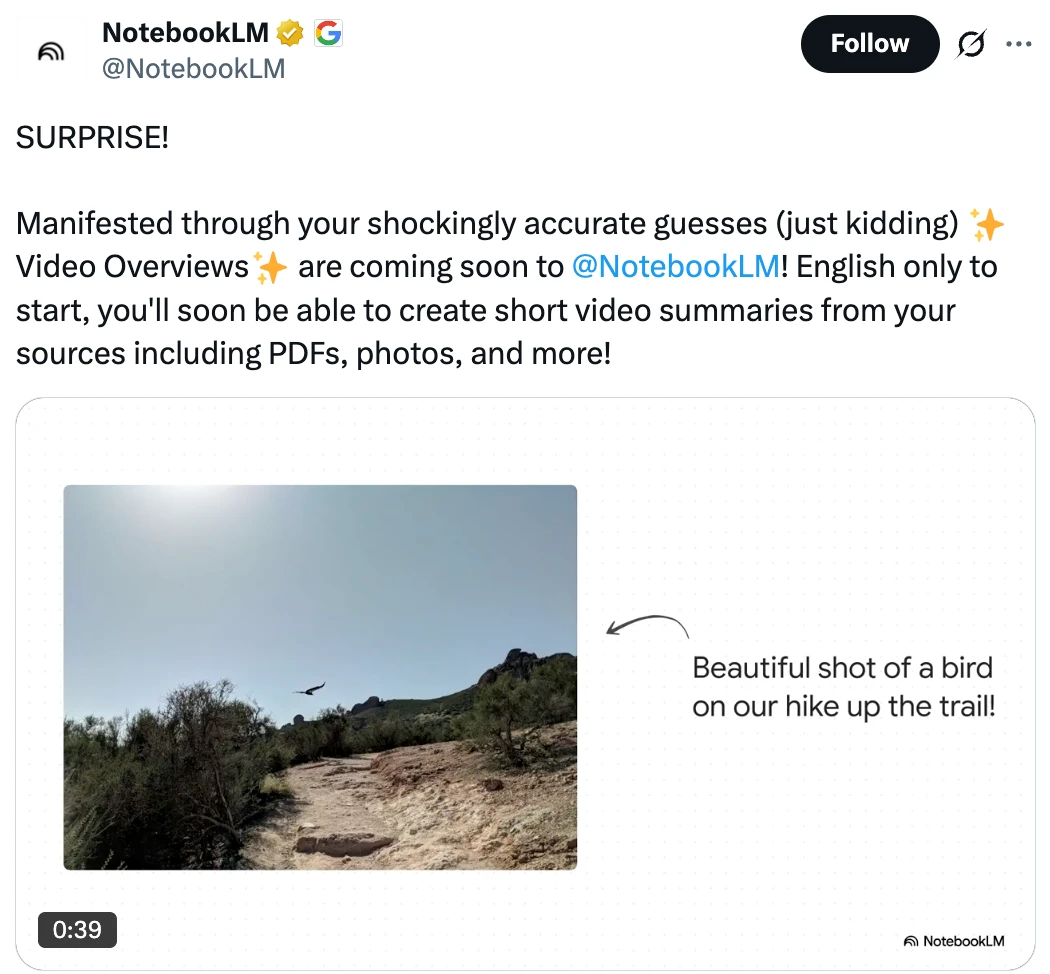
Task: Click the NotebookLM watermark in the video
Action: (x=954, y=941)
